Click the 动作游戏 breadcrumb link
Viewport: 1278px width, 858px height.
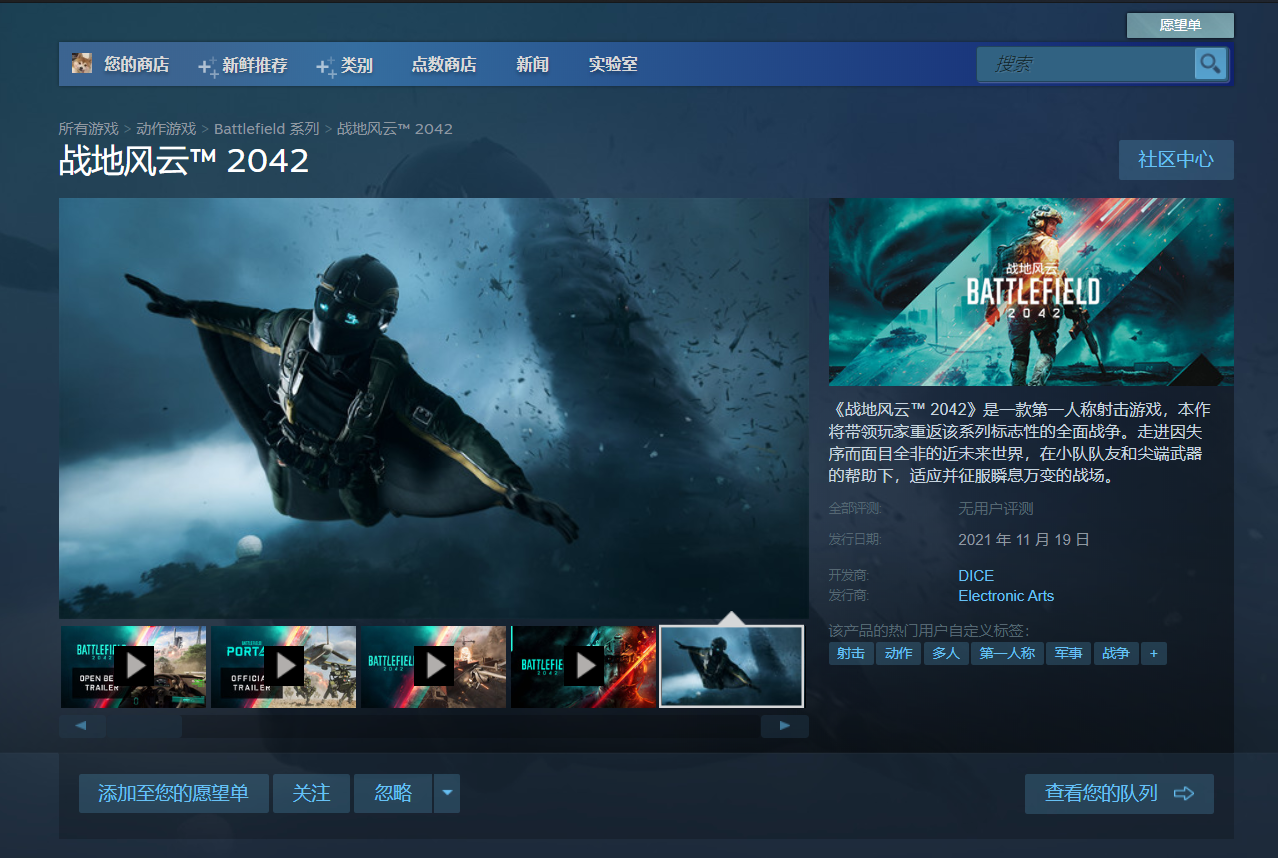pyautogui.click(x=166, y=129)
